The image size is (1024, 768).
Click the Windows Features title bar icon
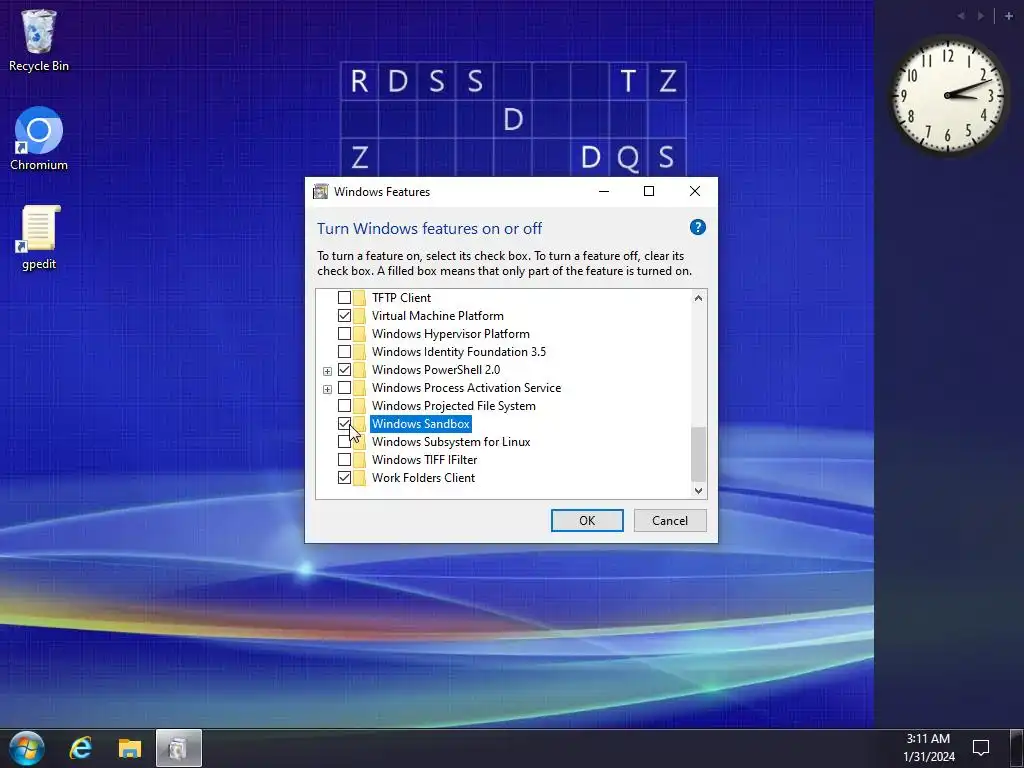321,191
